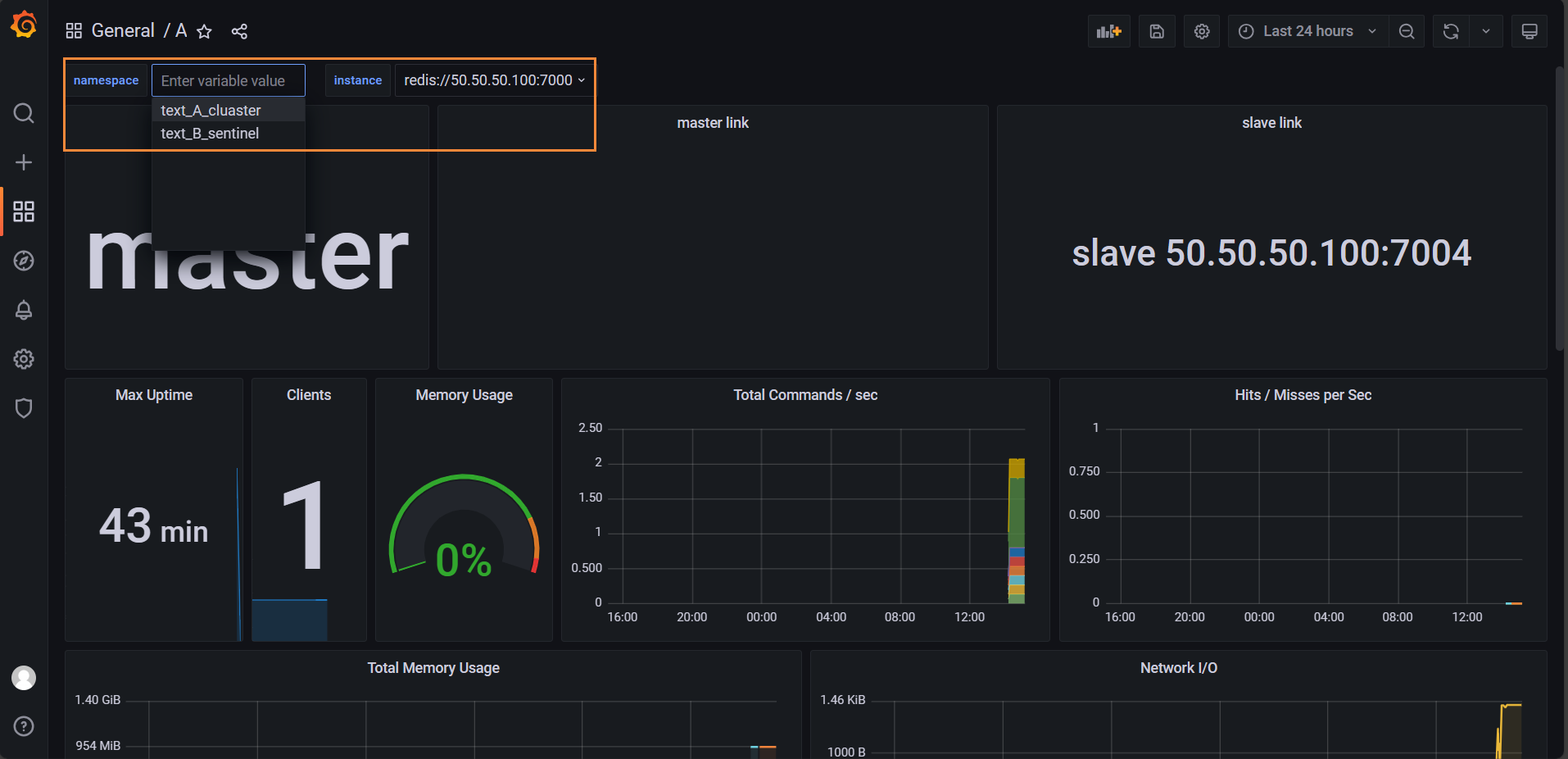Viewport: 1568px width, 759px height.
Task: Click the A dashboard title
Action: click(181, 31)
